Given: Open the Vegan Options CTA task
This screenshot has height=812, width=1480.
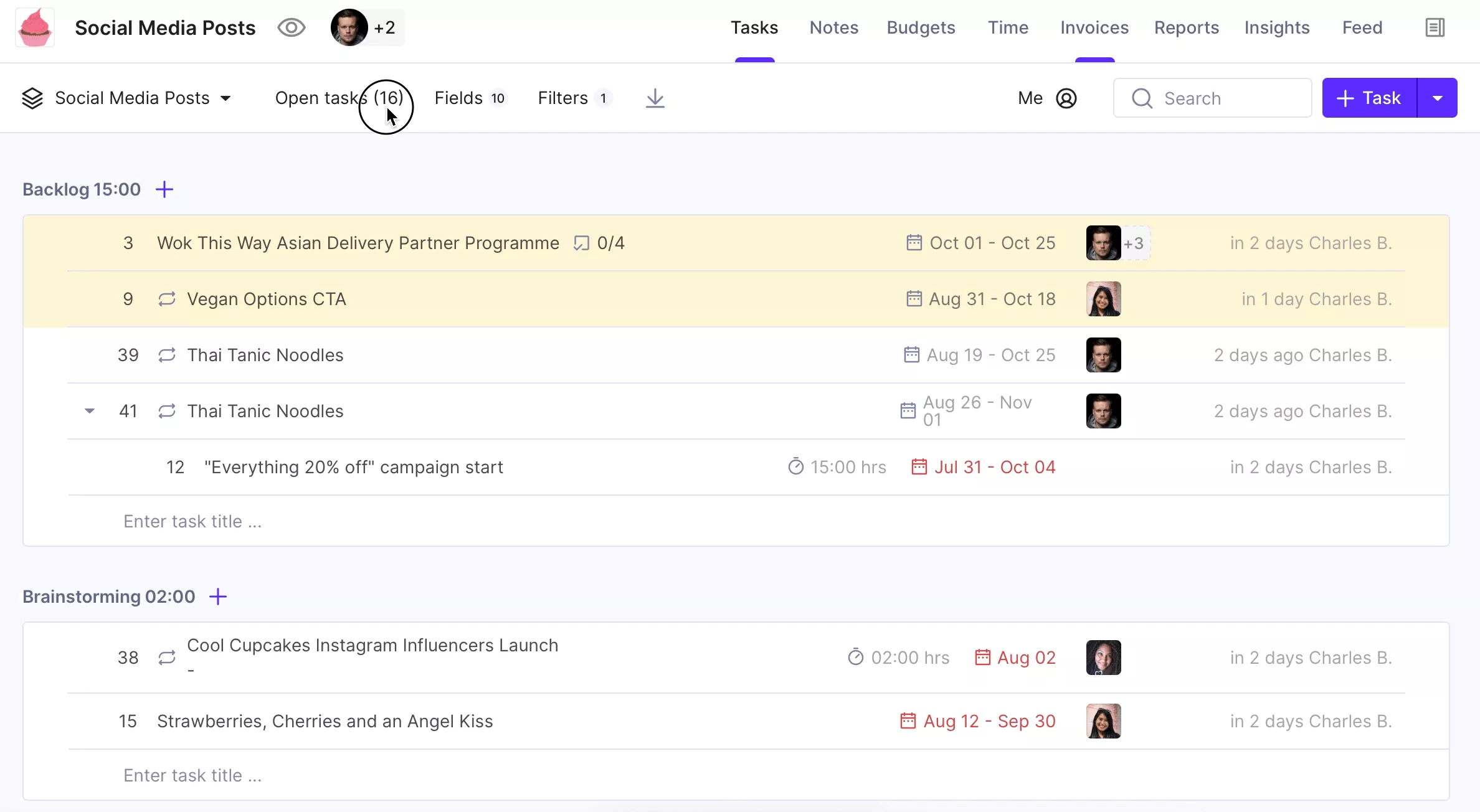Looking at the screenshot, I should point(267,299).
